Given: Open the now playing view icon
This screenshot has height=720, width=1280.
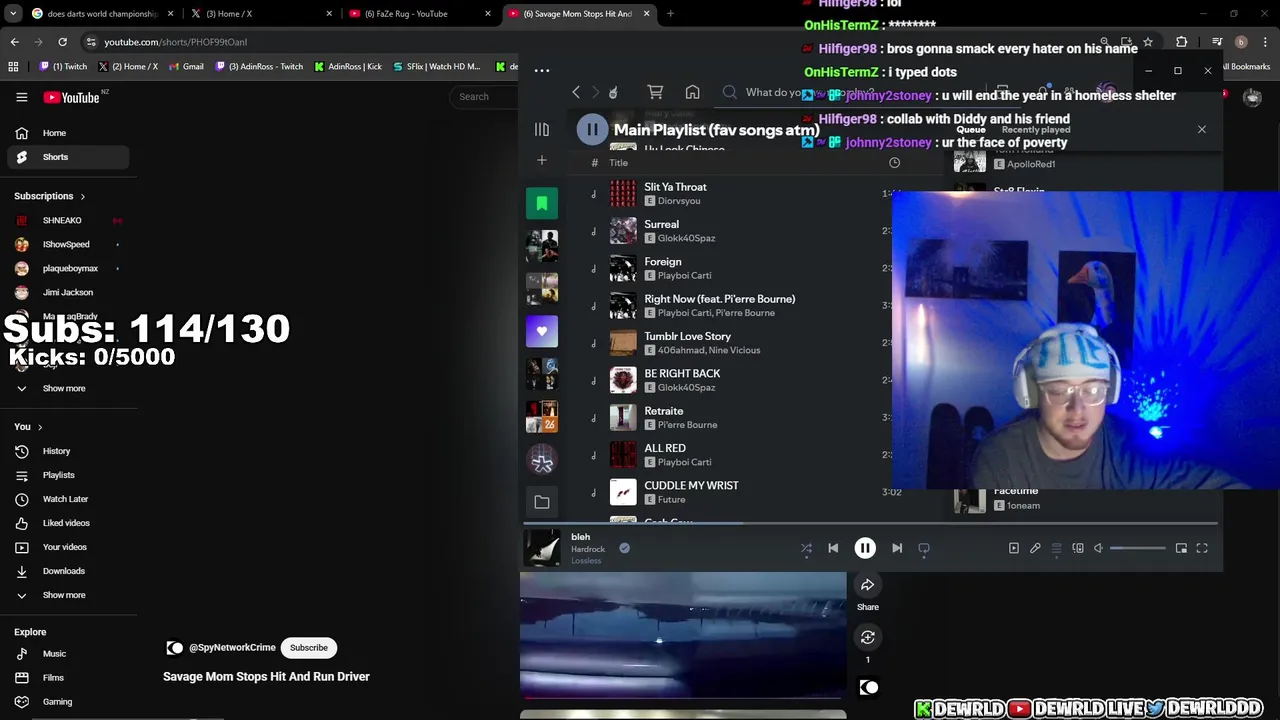Looking at the screenshot, I should click(x=1013, y=548).
